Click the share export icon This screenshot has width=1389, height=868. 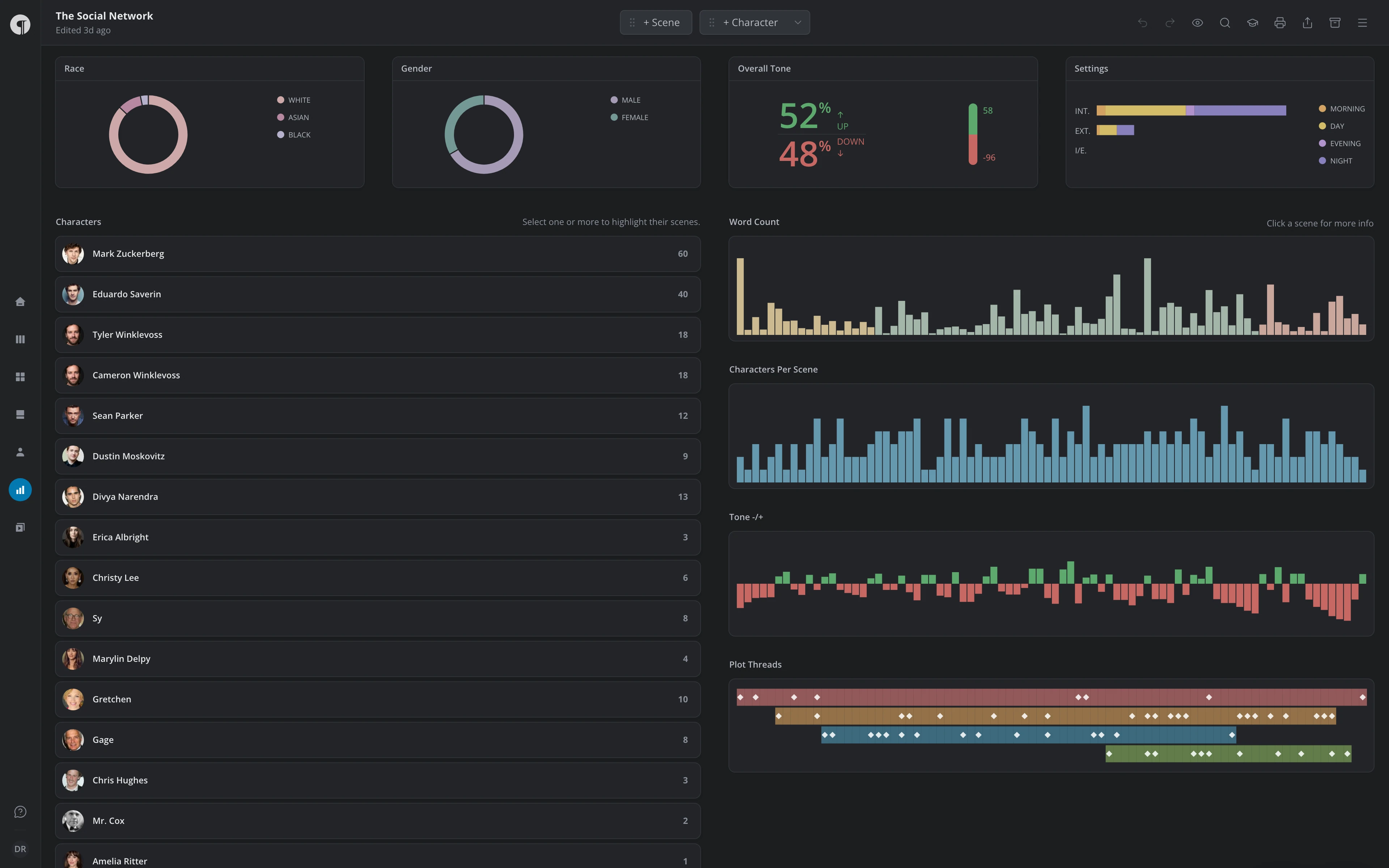coord(1308,22)
